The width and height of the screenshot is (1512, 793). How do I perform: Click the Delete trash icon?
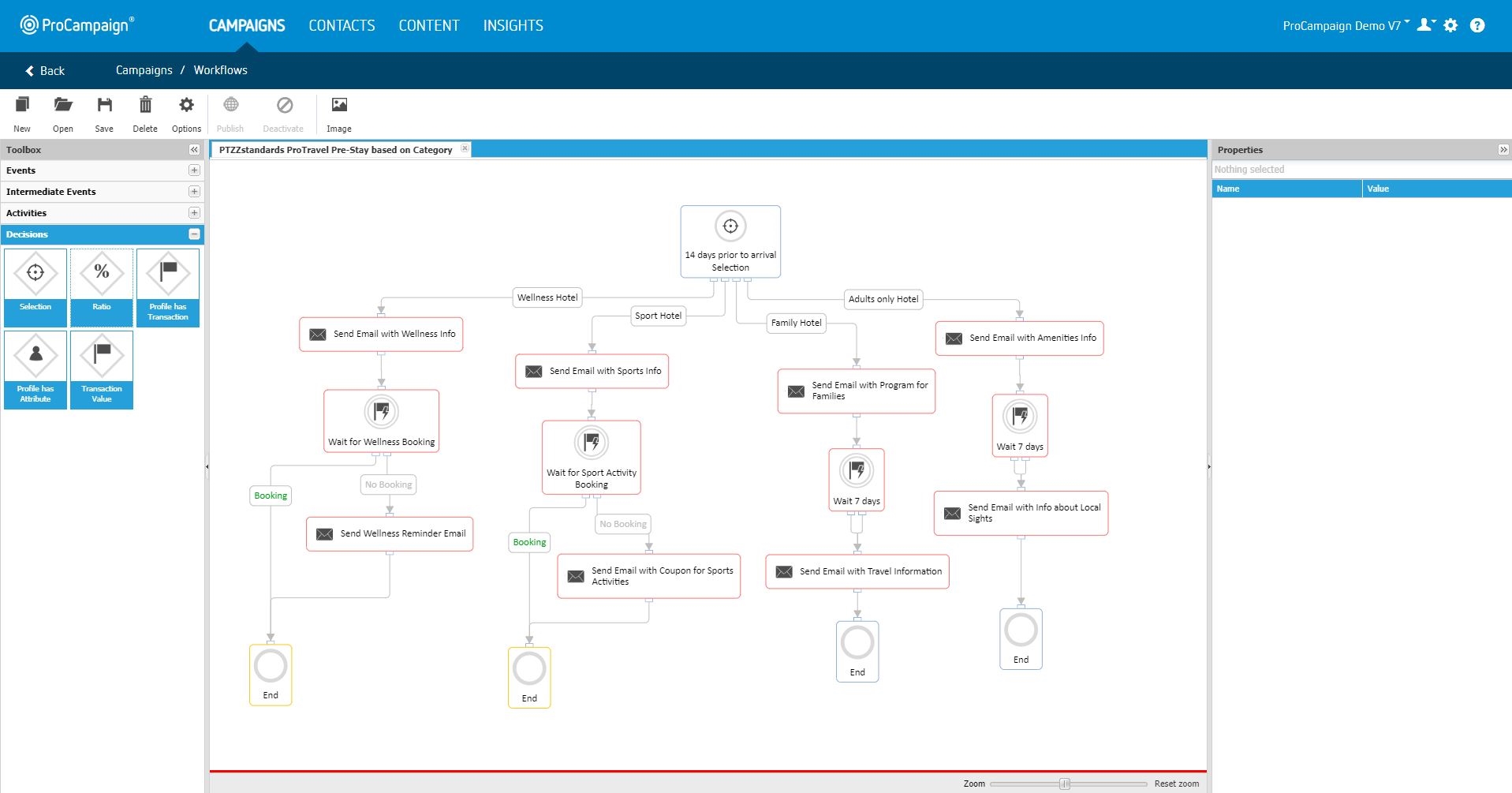145,114
